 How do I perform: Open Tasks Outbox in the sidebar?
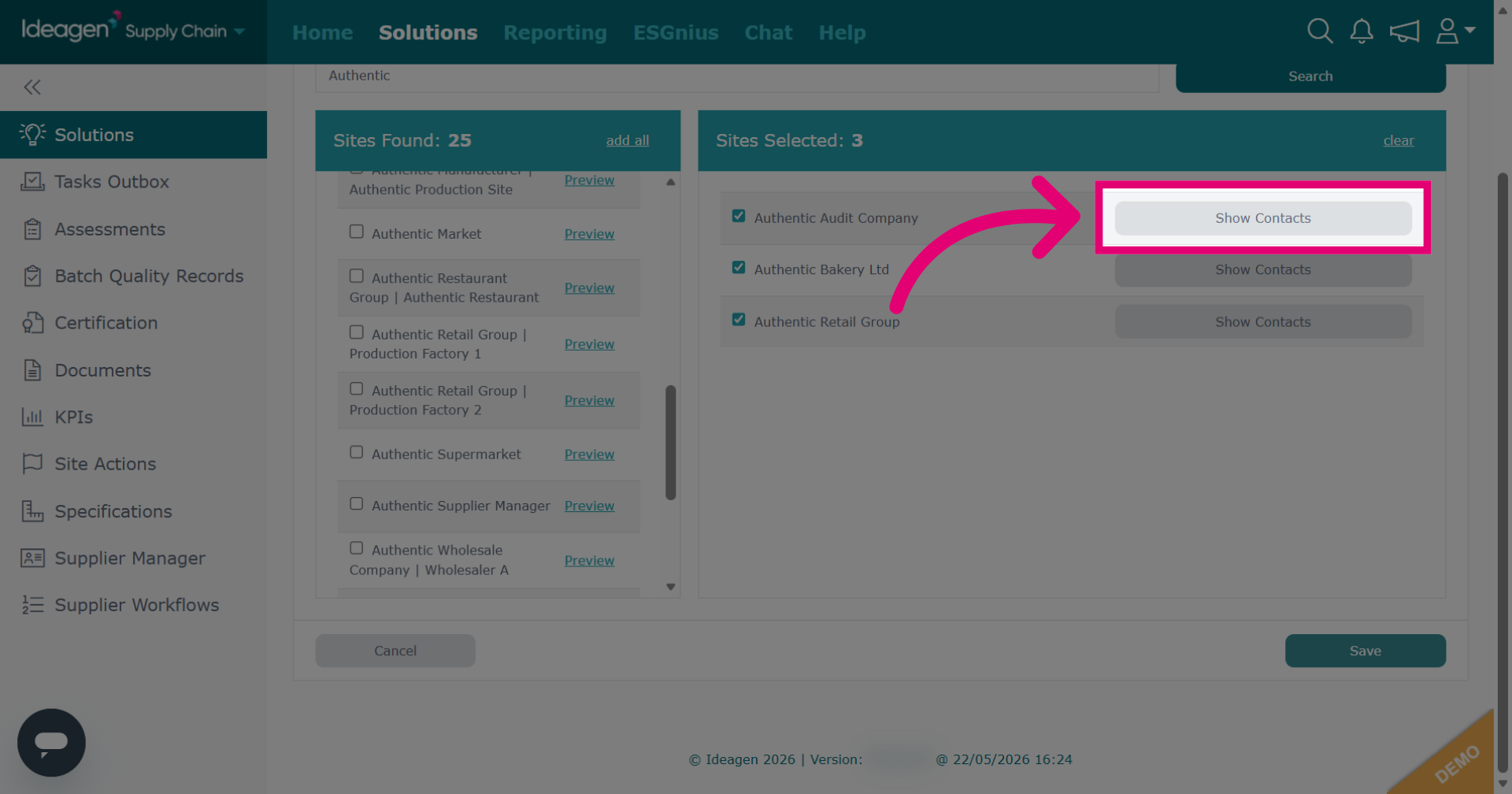112,182
